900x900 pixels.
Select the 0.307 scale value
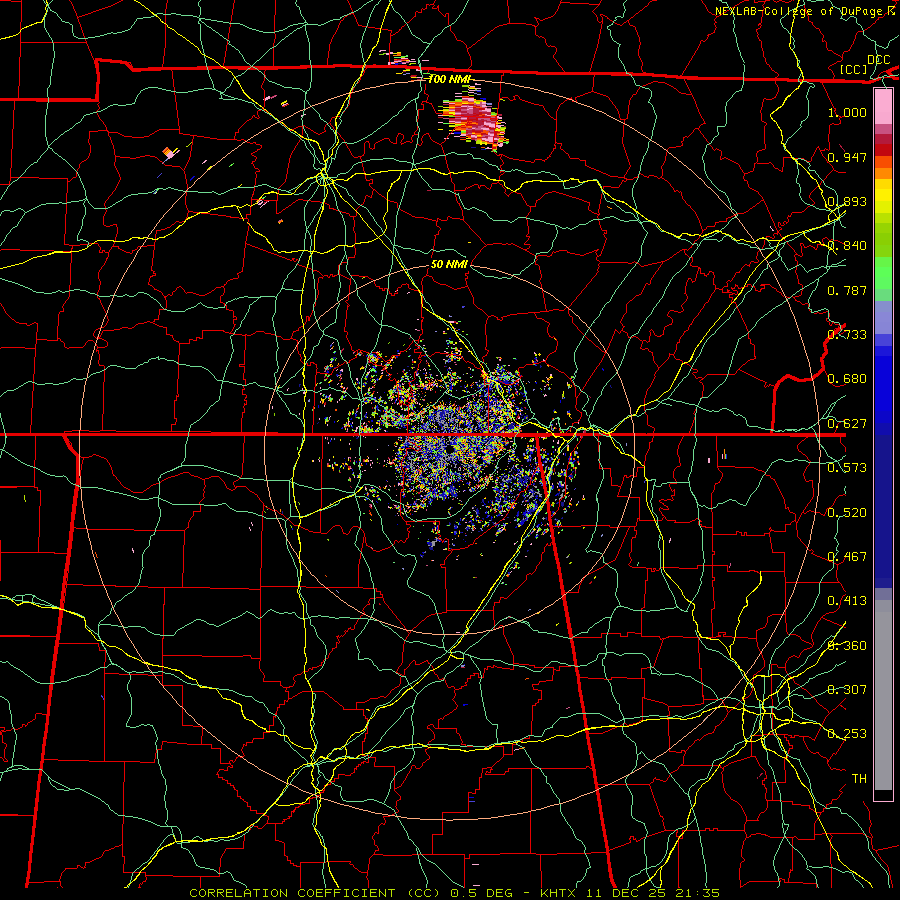point(847,690)
